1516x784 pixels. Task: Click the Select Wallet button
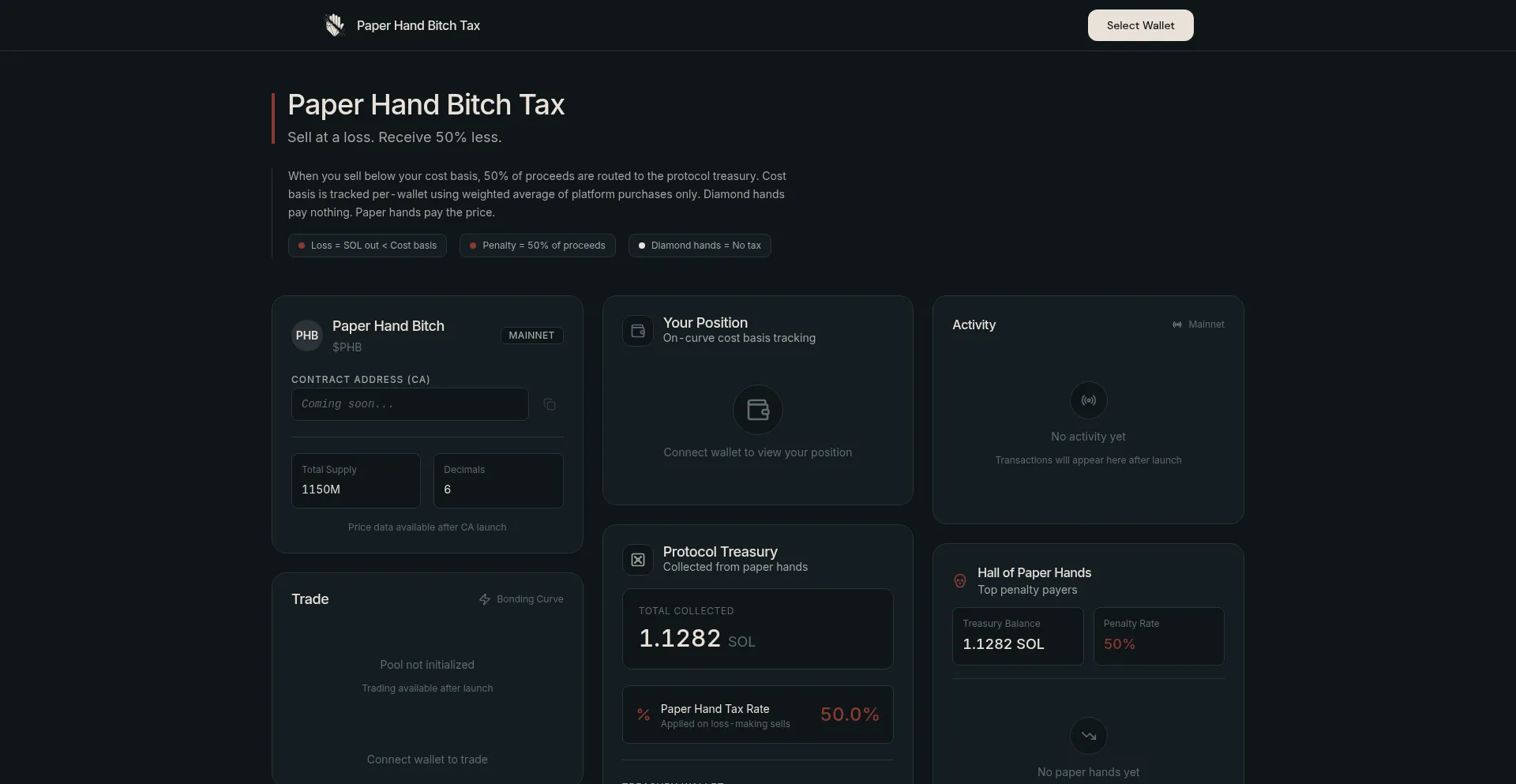coord(1140,25)
